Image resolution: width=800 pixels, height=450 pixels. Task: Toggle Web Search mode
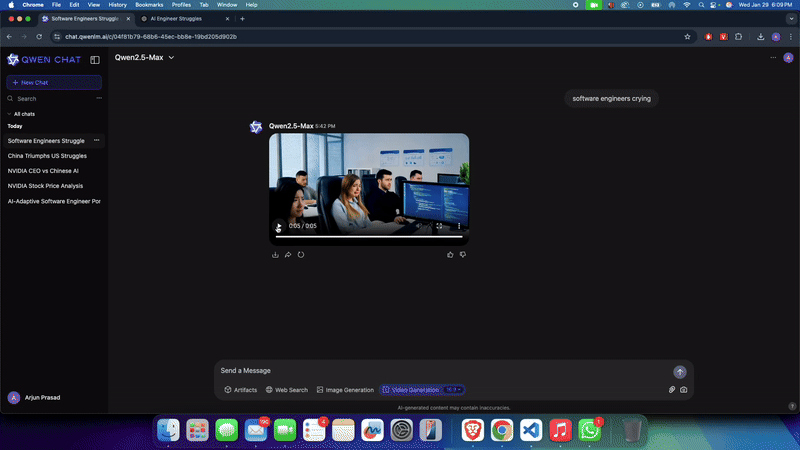click(x=286, y=389)
